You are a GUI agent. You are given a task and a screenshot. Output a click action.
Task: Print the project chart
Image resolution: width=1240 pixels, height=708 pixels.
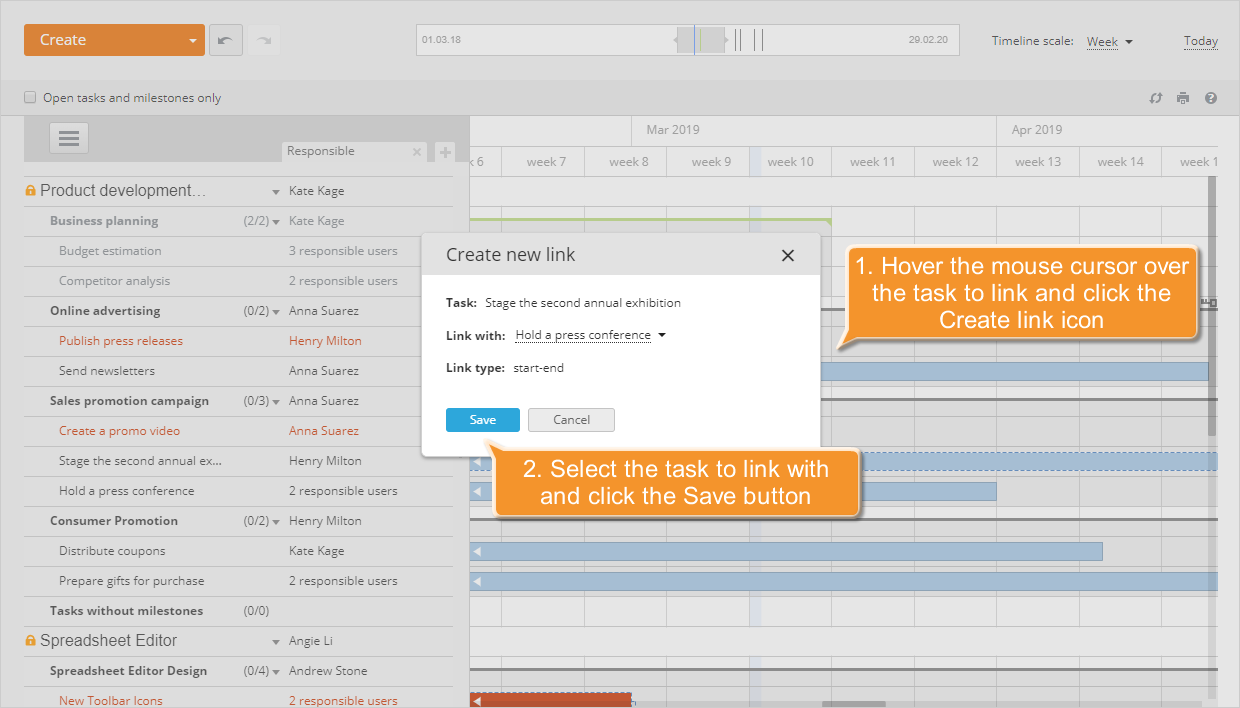[1183, 98]
